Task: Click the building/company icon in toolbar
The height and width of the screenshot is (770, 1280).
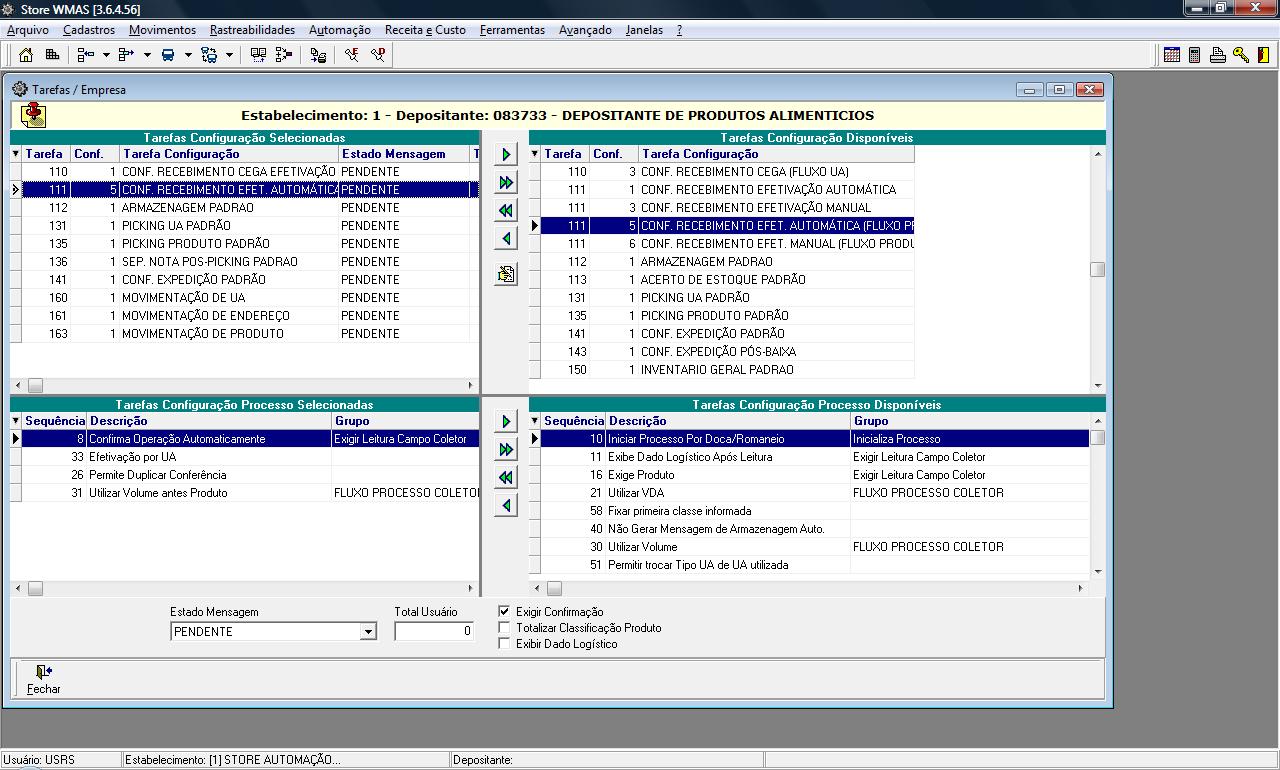Action: (x=52, y=55)
